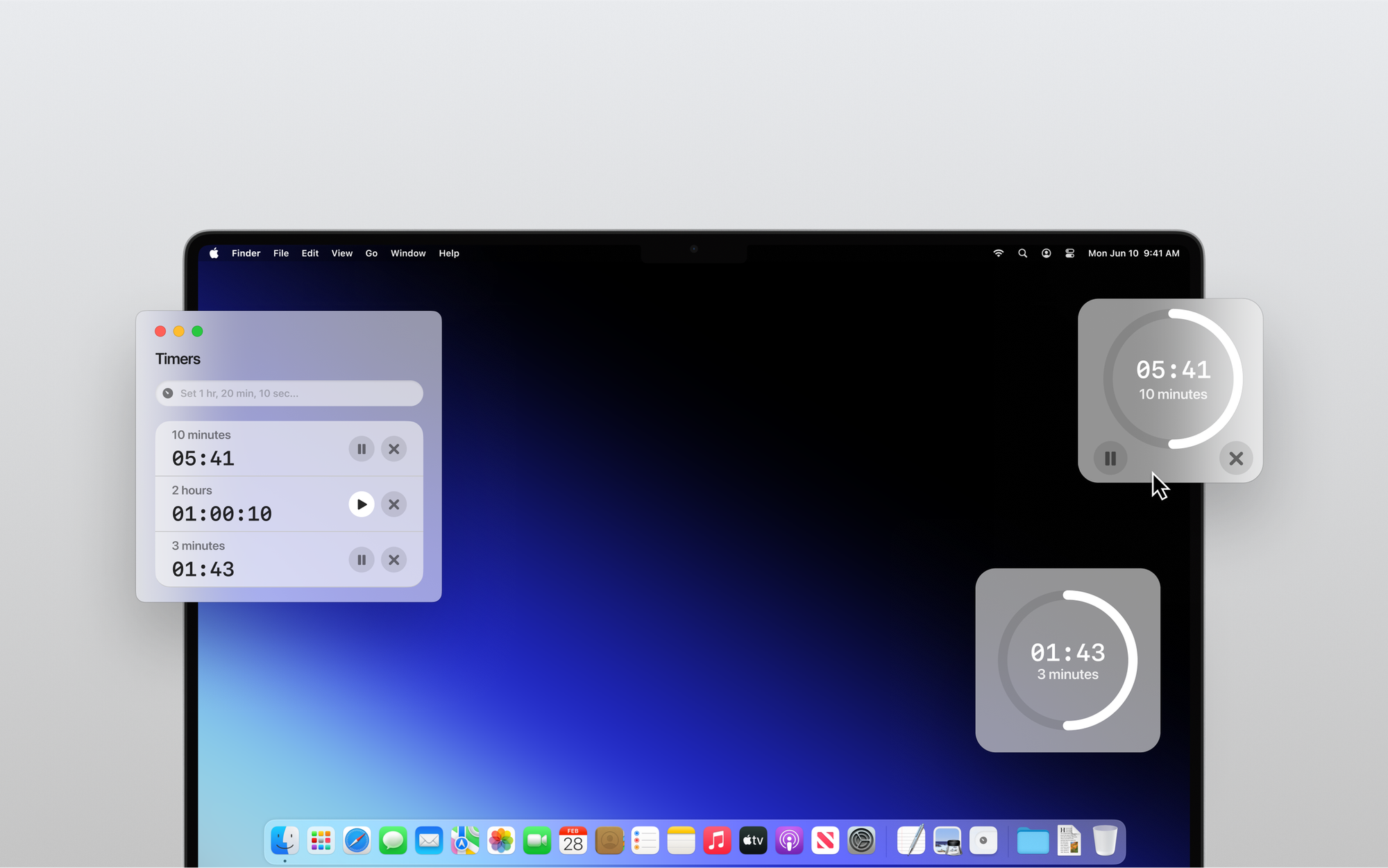Pause the 10 minutes timer in Timers list

(362, 449)
